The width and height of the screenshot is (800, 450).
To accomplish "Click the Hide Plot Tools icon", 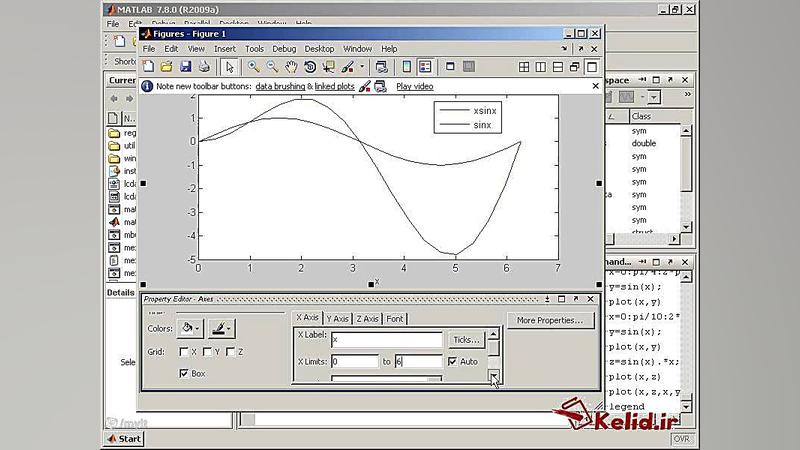I will pyautogui.click(x=450, y=66).
